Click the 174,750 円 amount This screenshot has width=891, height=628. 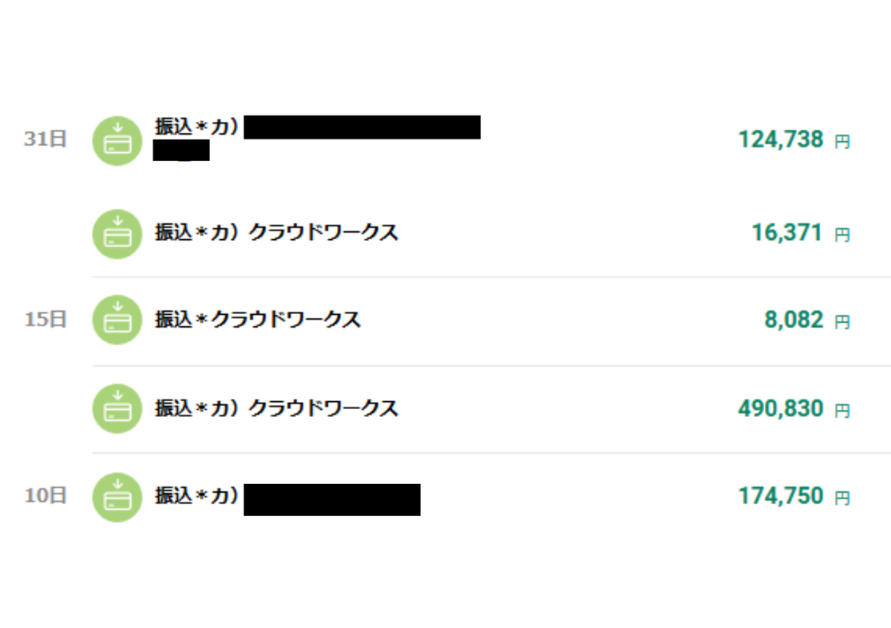coord(781,497)
